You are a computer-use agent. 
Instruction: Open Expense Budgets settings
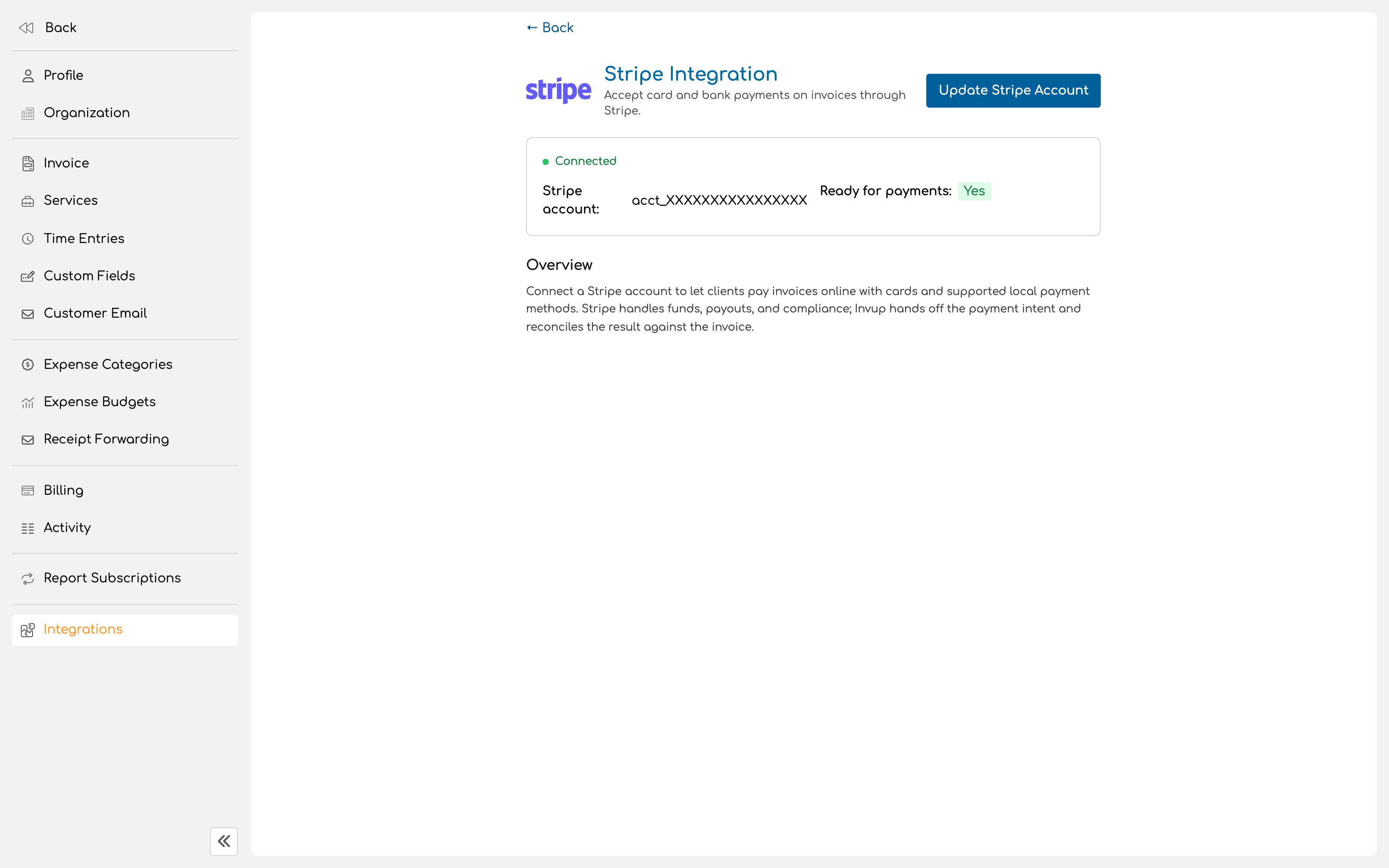point(125,402)
